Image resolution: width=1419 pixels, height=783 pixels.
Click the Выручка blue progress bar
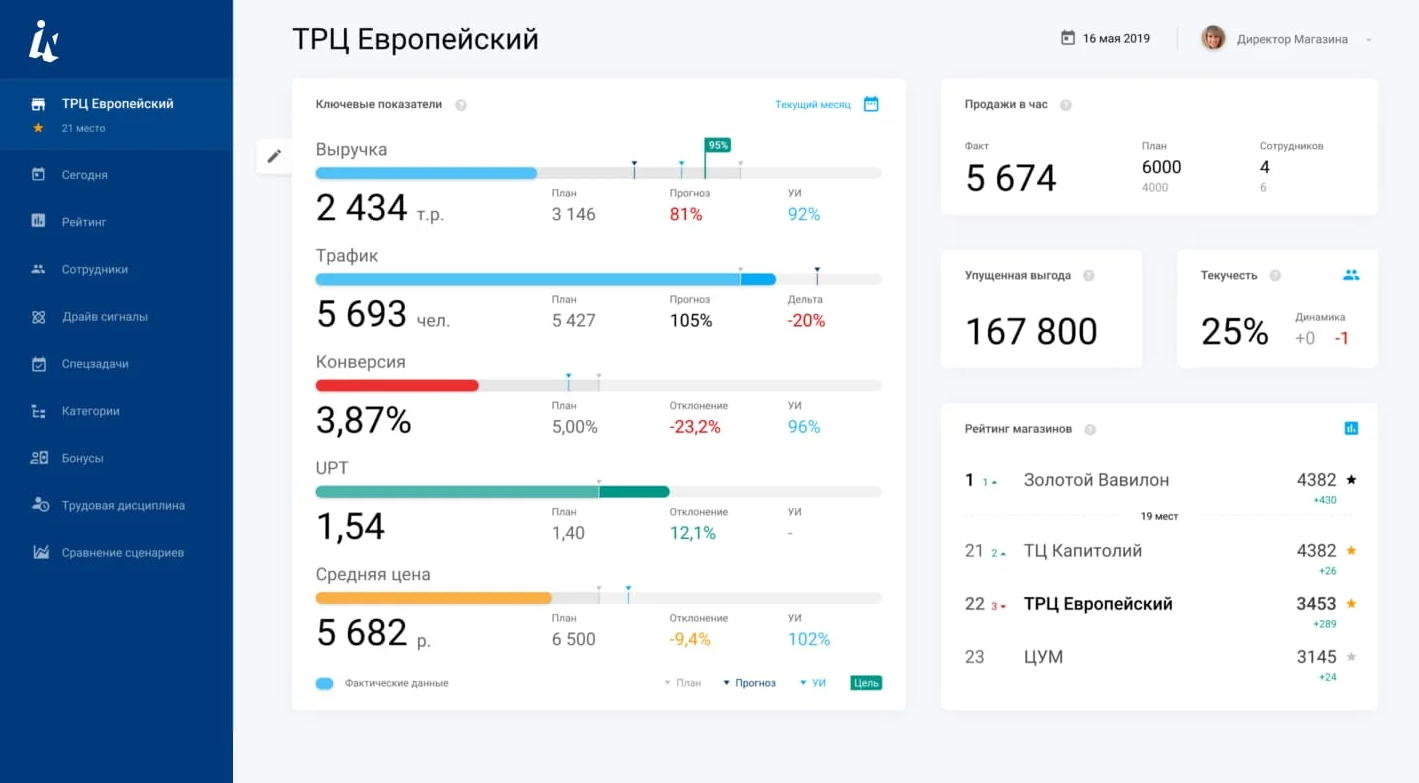[426, 173]
